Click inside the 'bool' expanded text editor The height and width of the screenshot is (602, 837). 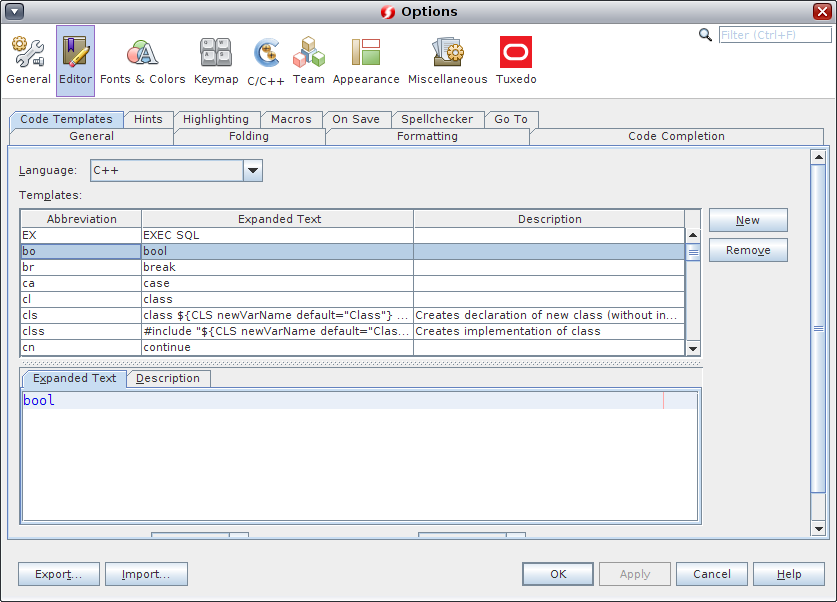[359, 456]
